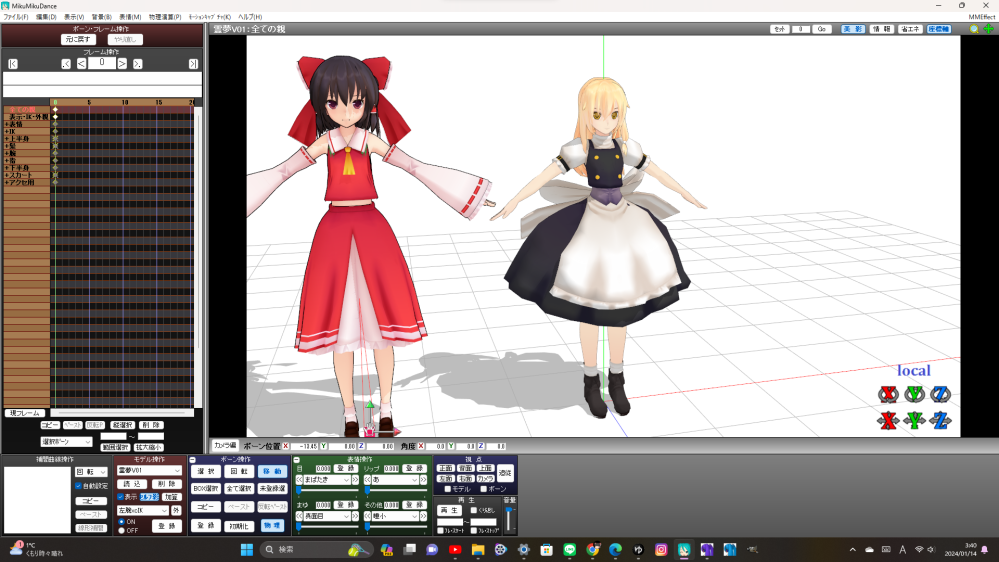Collapse the ボーン操作 panel minus icon
This screenshot has width=999, height=562.
click(192, 459)
